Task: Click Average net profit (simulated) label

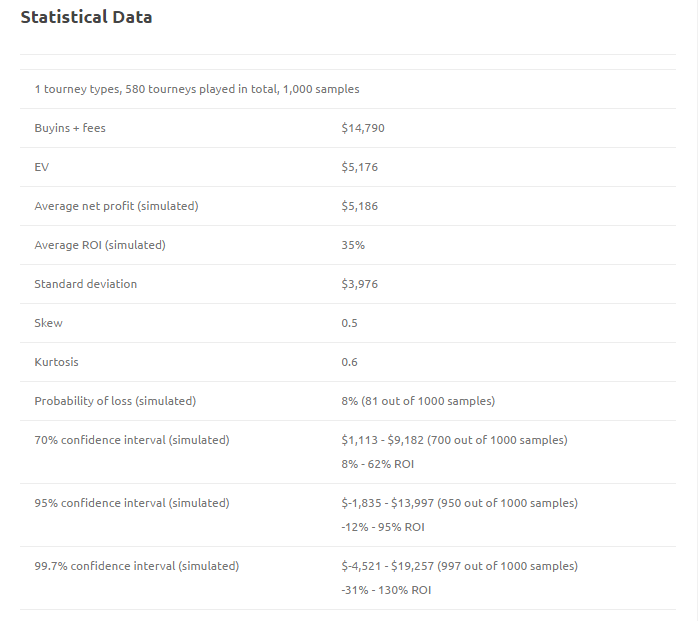Action: click(x=116, y=206)
